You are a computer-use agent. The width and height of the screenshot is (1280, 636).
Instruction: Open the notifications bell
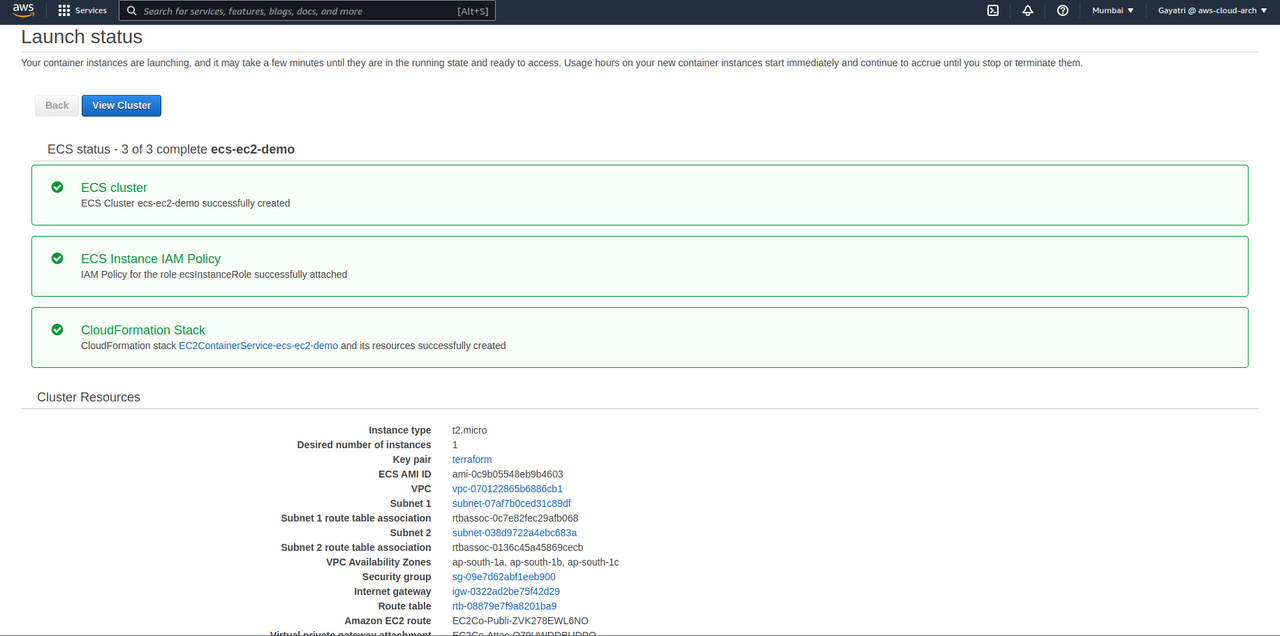click(x=1028, y=11)
